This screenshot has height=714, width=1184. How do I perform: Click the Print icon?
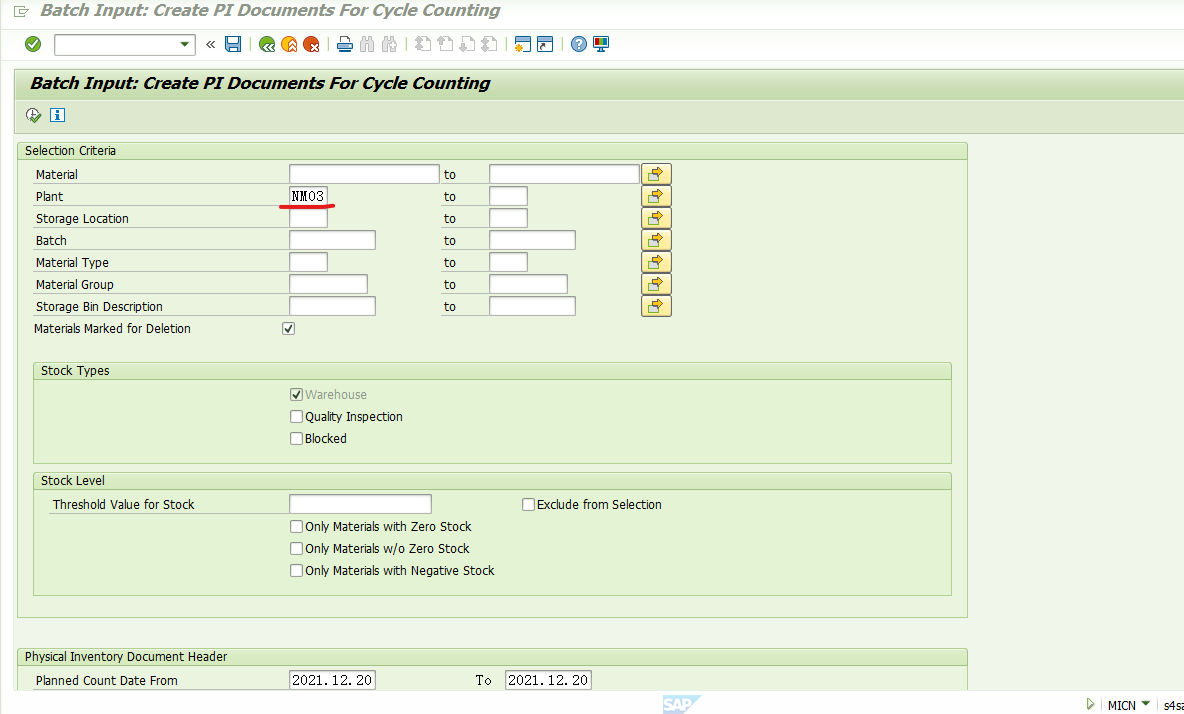coord(345,45)
